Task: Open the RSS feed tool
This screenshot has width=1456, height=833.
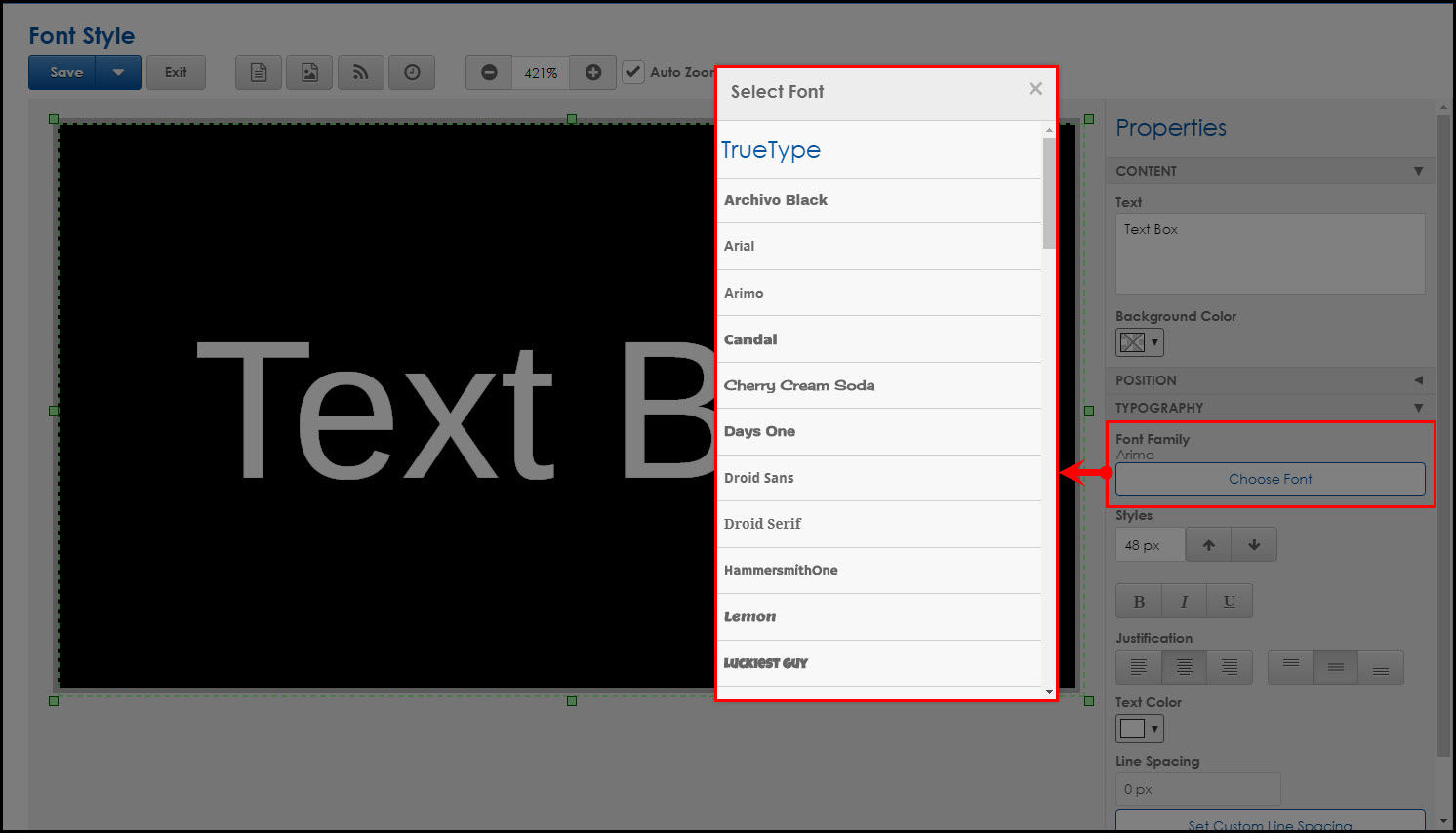Action: [361, 71]
